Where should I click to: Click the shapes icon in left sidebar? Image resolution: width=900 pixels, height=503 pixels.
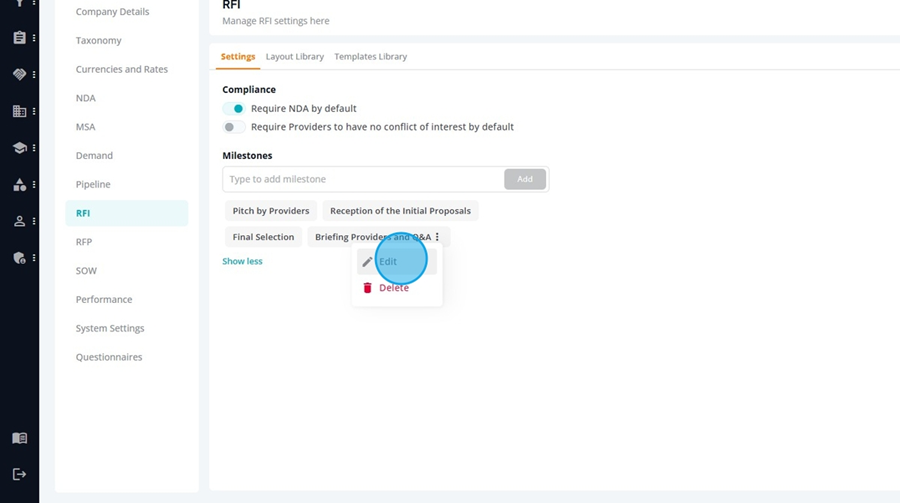(20, 185)
